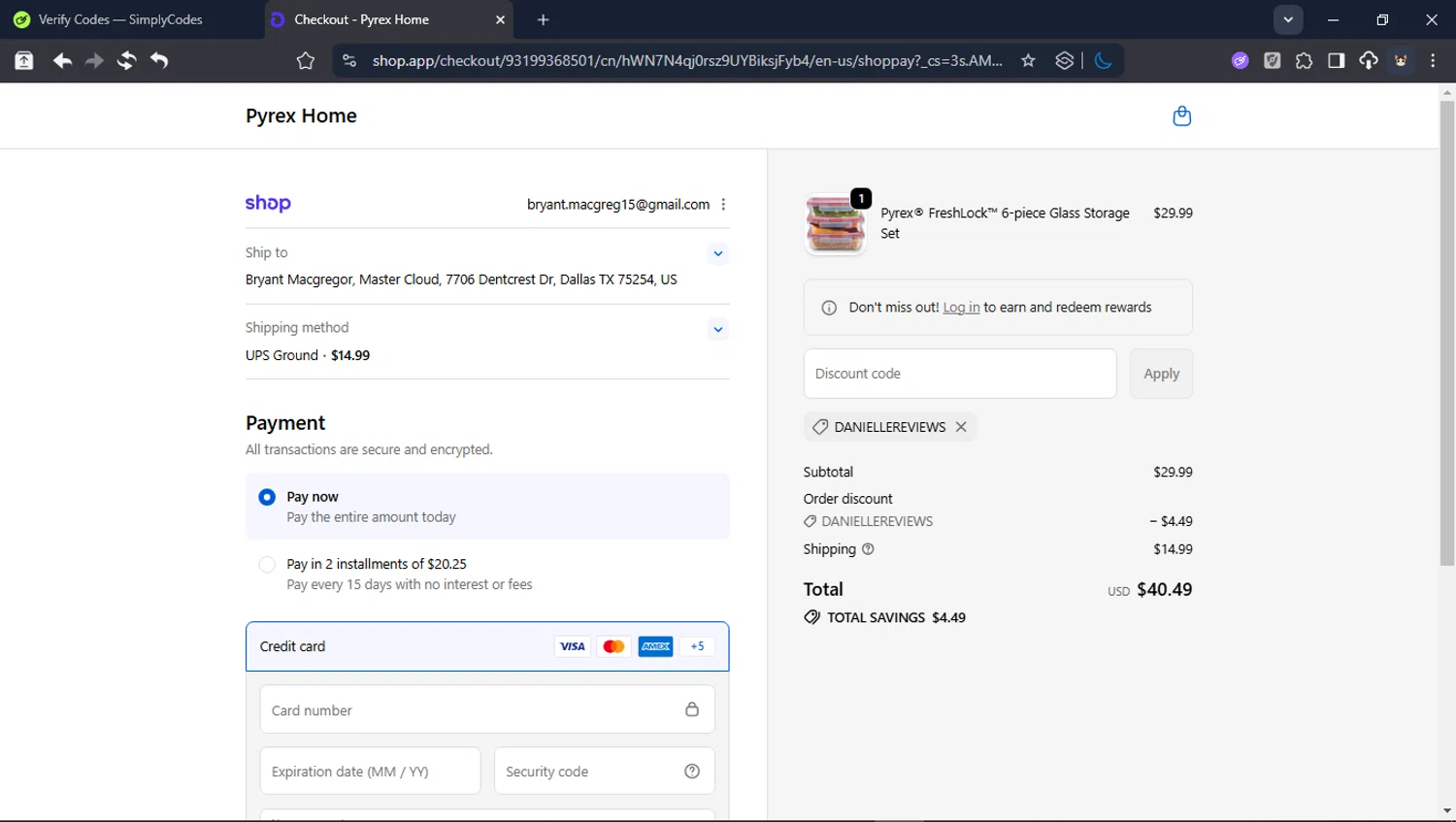Select the Checkout Pyrex Home tab
The image size is (1456, 822).
[388, 19]
